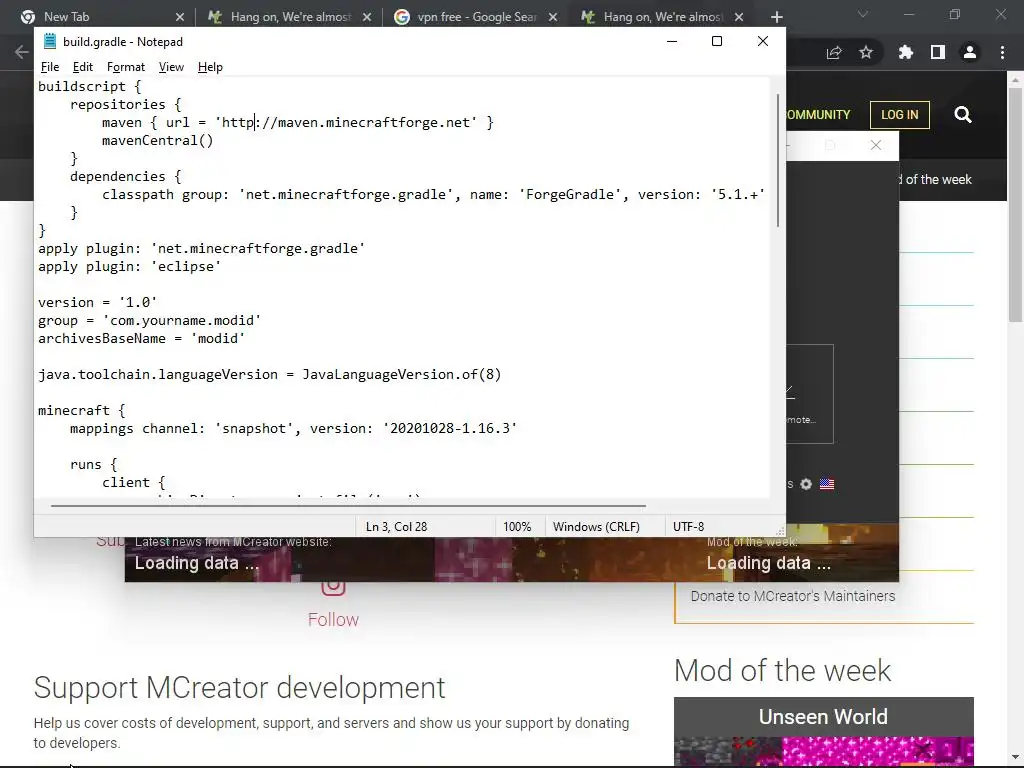Click the java.toolchain.languageVersion line
This screenshot has width=1024, height=768.
pos(270,374)
